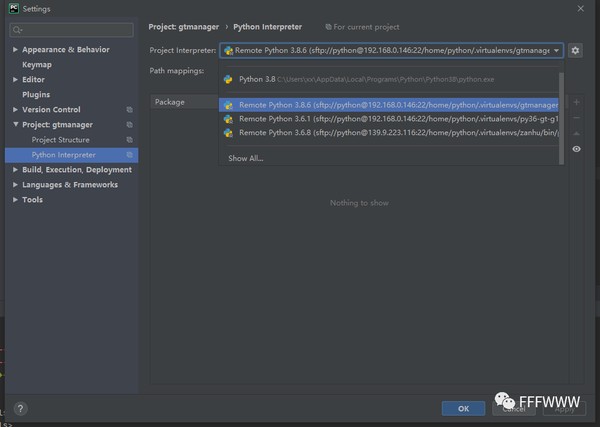Choose Remote Python 3.6.1 interpreter
600x427 pixels.
coord(389,119)
